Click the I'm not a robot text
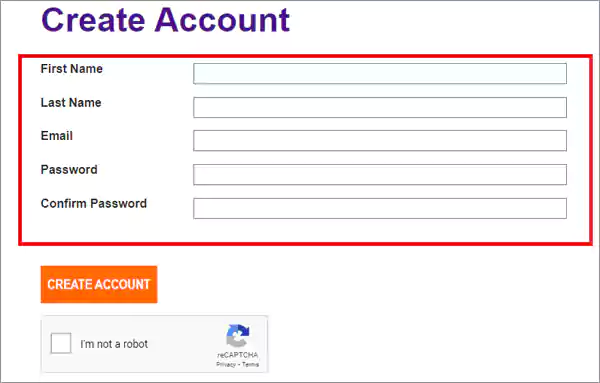Screen dimensions: 600x383 click(x=114, y=344)
